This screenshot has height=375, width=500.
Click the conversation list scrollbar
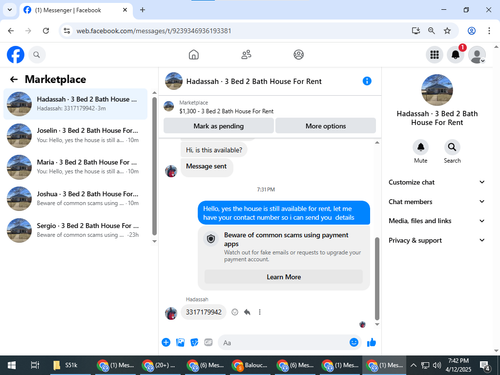coord(154,166)
